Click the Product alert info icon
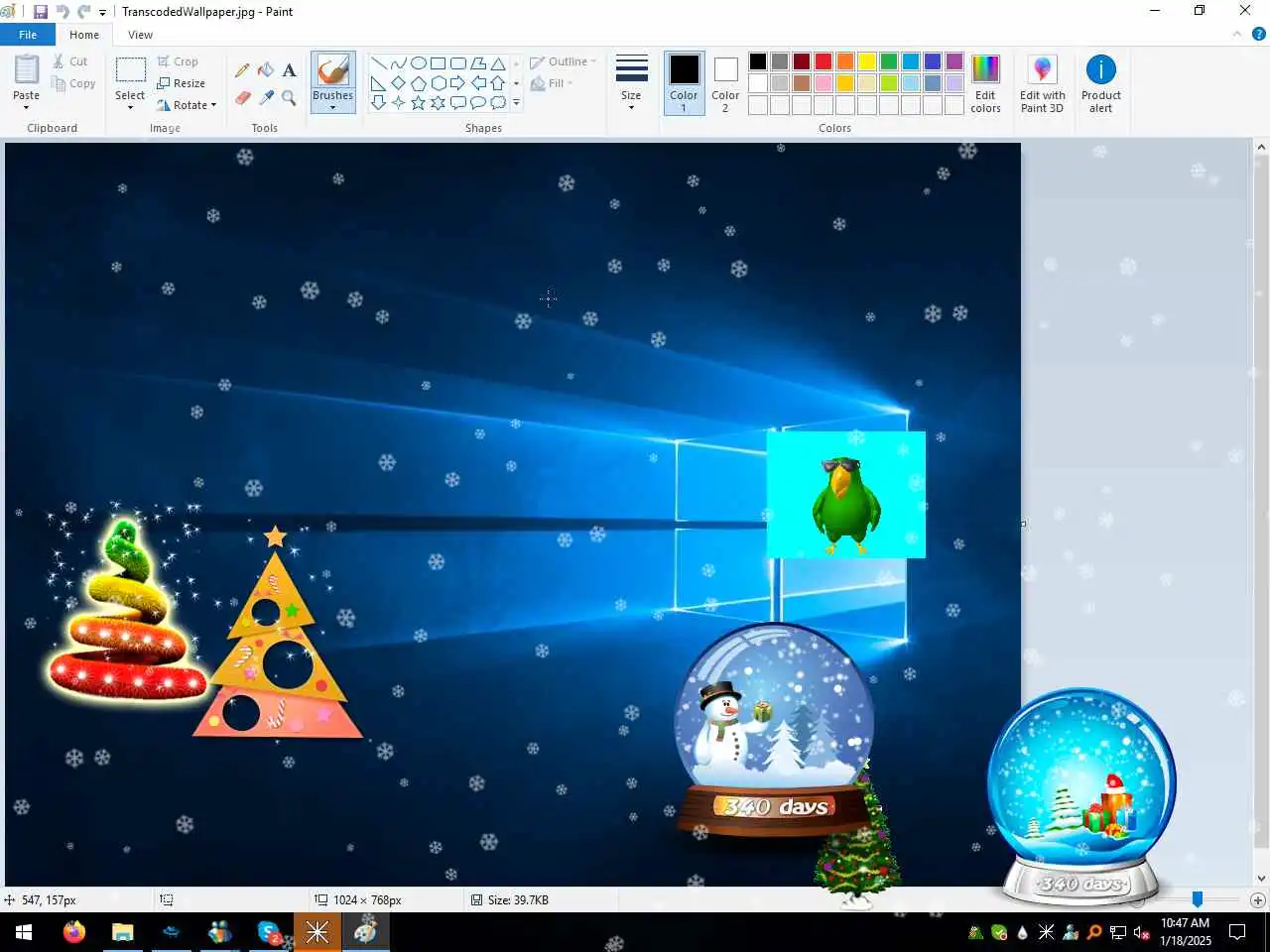Screen dimensions: 1270x952 point(1101,69)
